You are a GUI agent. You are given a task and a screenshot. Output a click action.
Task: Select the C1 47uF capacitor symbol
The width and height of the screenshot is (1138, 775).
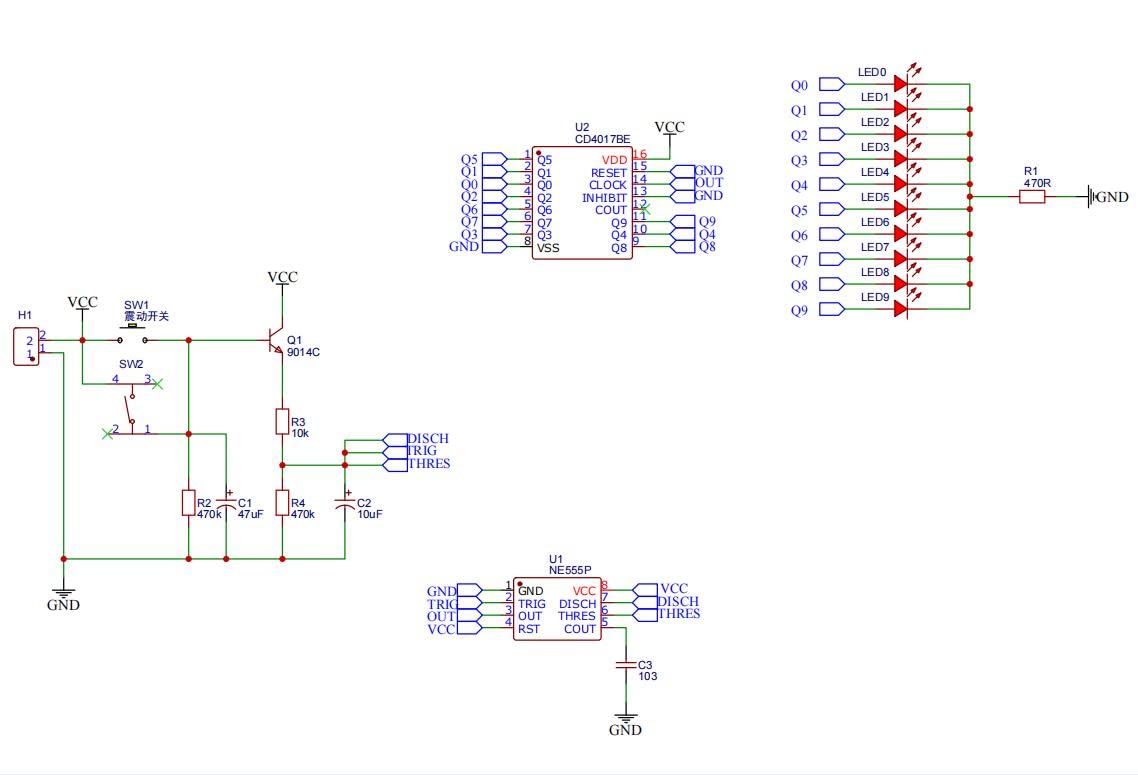[227, 506]
